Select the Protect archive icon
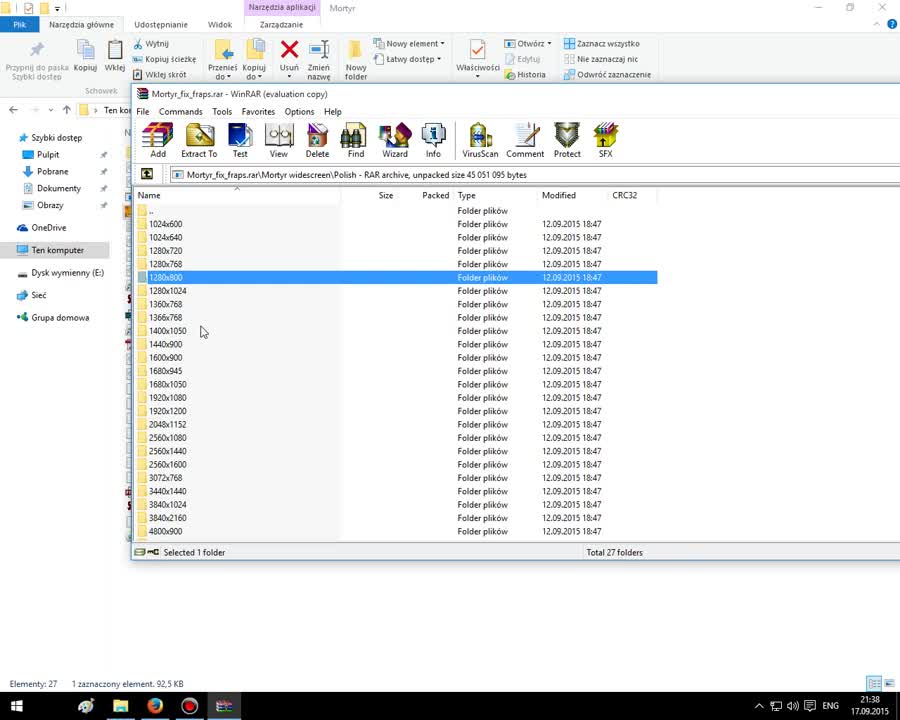Viewport: 900px width, 720px height. [567, 138]
